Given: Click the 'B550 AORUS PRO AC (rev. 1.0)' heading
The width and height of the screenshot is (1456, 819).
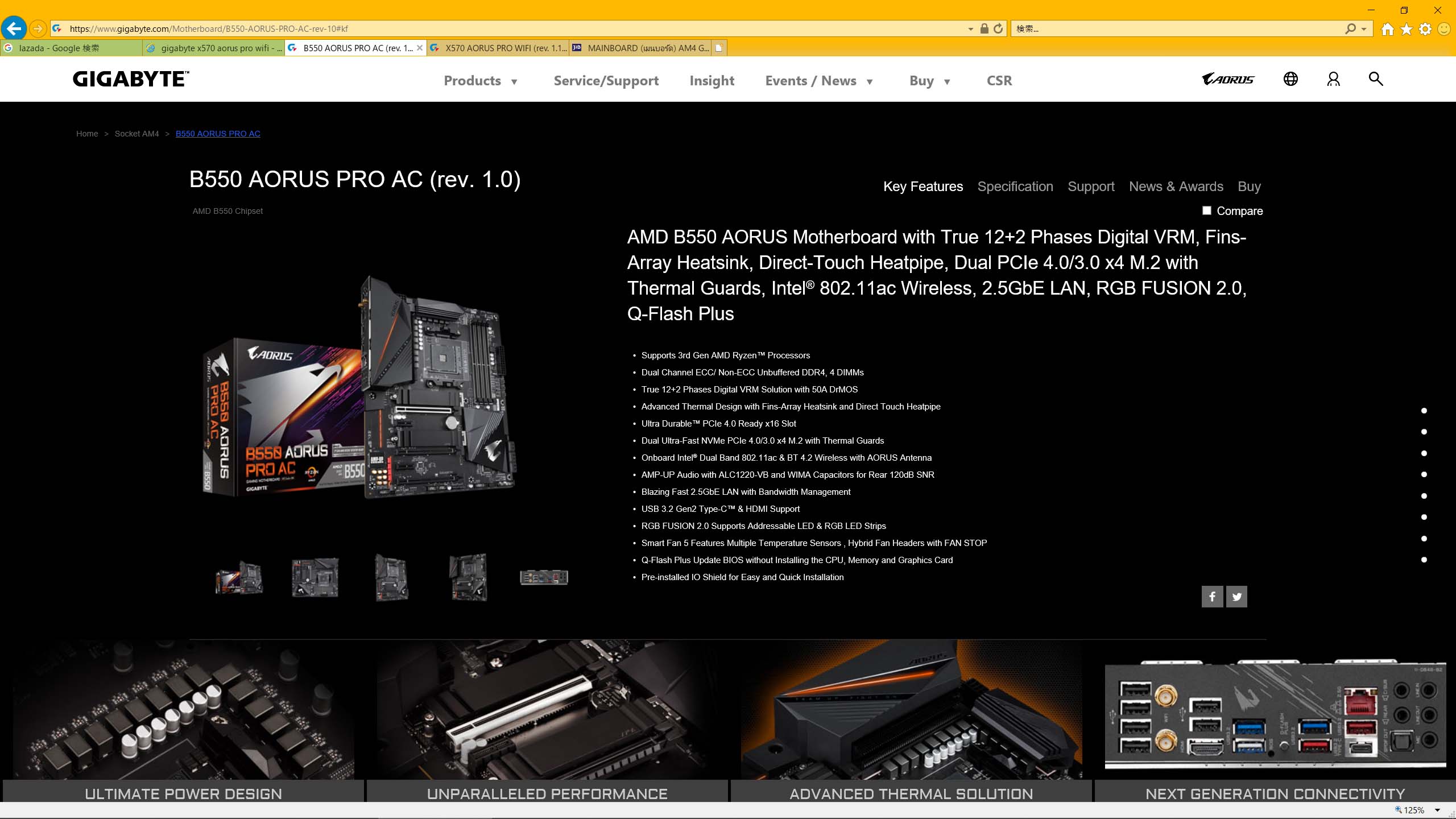Looking at the screenshot, I should point(355,180).
